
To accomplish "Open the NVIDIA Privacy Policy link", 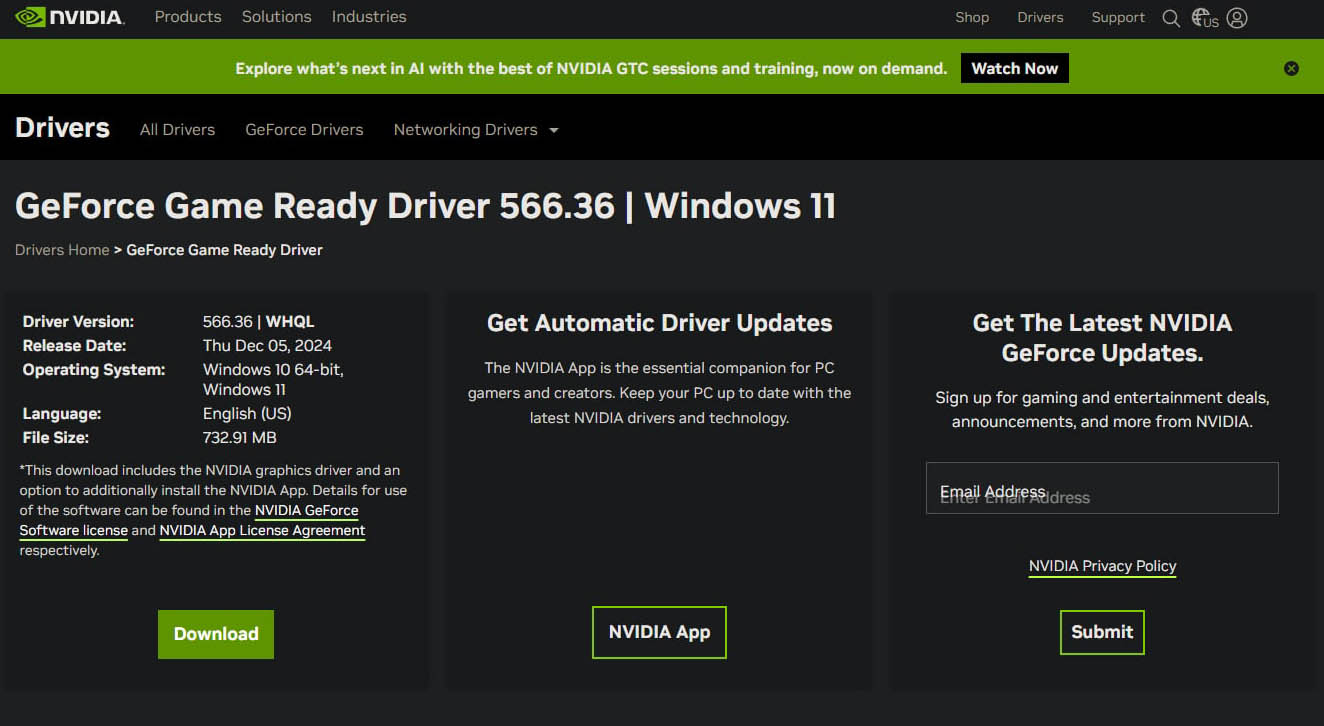I will click(x=1102, y=566).
